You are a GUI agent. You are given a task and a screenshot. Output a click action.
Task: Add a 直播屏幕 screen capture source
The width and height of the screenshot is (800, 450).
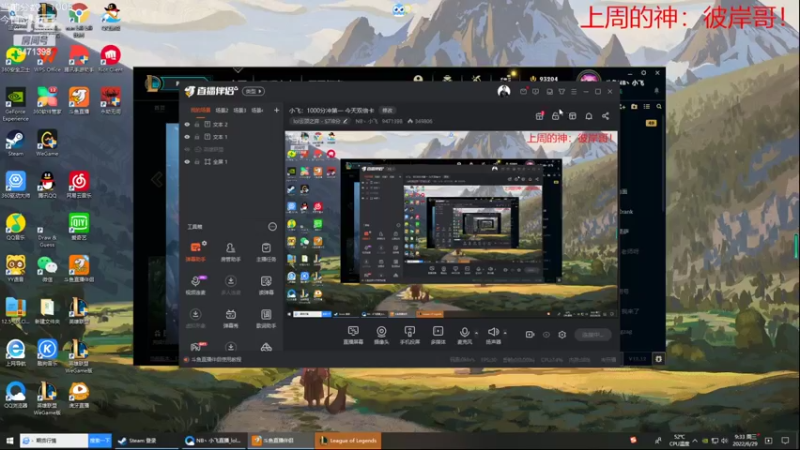click(353, 335)
